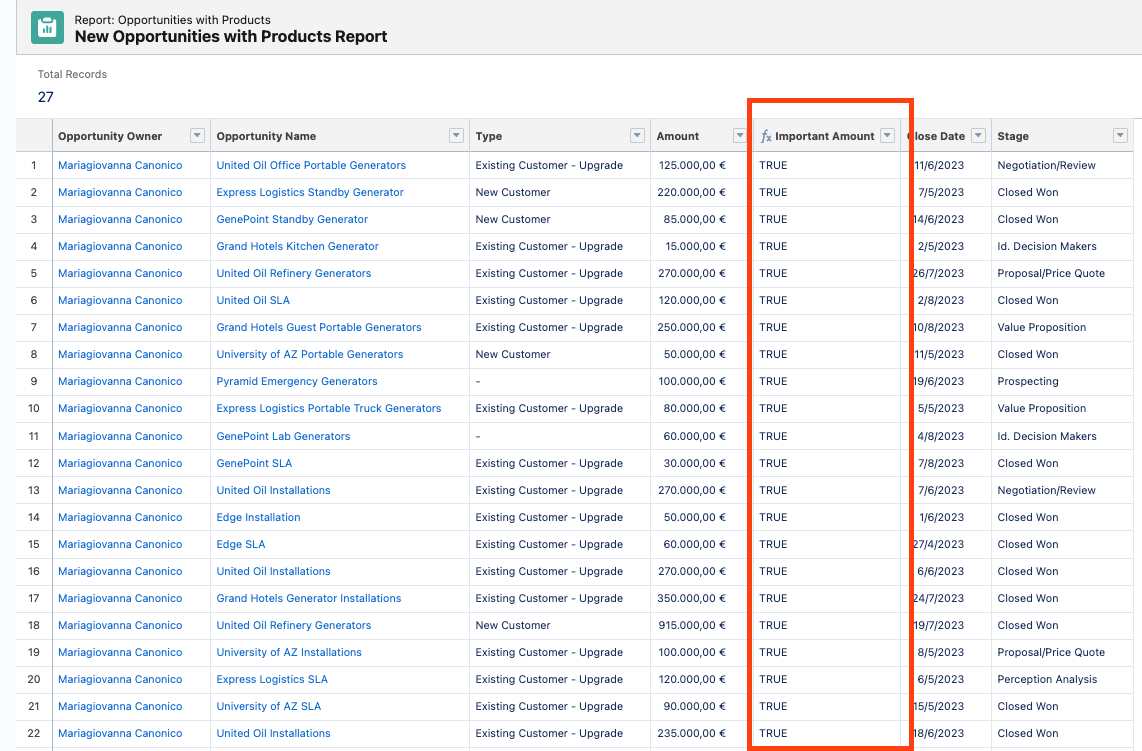Select the amount 235.000,00 € cell

(692, 733)
